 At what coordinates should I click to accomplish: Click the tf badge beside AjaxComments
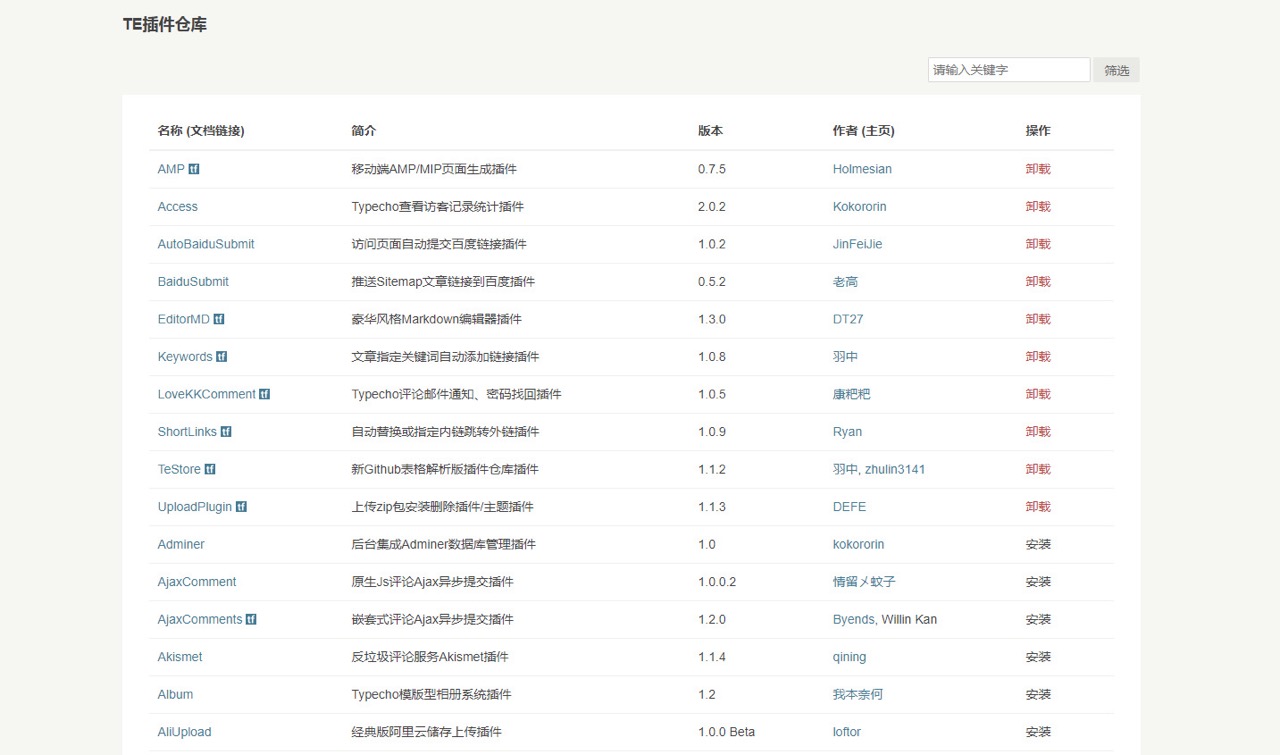tap(251, 619)
